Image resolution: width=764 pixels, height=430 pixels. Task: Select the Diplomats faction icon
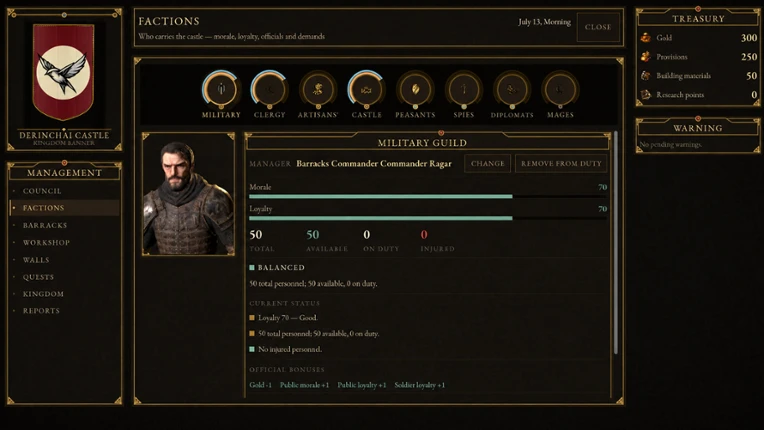pyautogui.click(x=512, y=90)
